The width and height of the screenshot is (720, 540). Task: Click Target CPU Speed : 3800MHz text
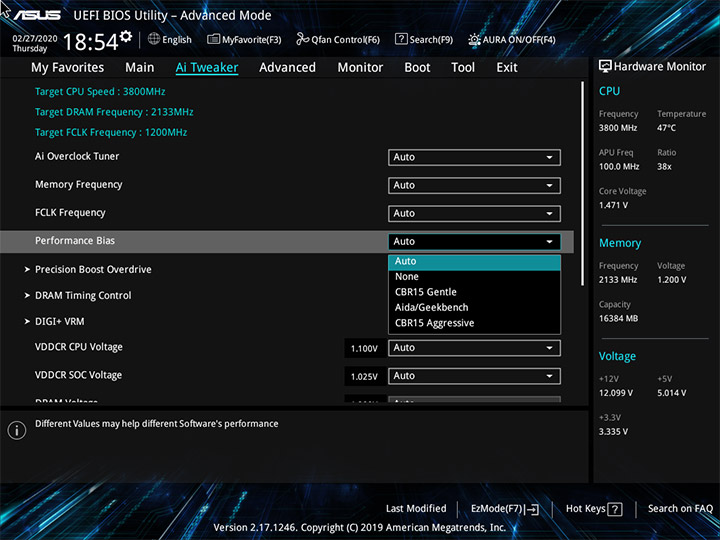pyautogui.click(x=100, y=91)
